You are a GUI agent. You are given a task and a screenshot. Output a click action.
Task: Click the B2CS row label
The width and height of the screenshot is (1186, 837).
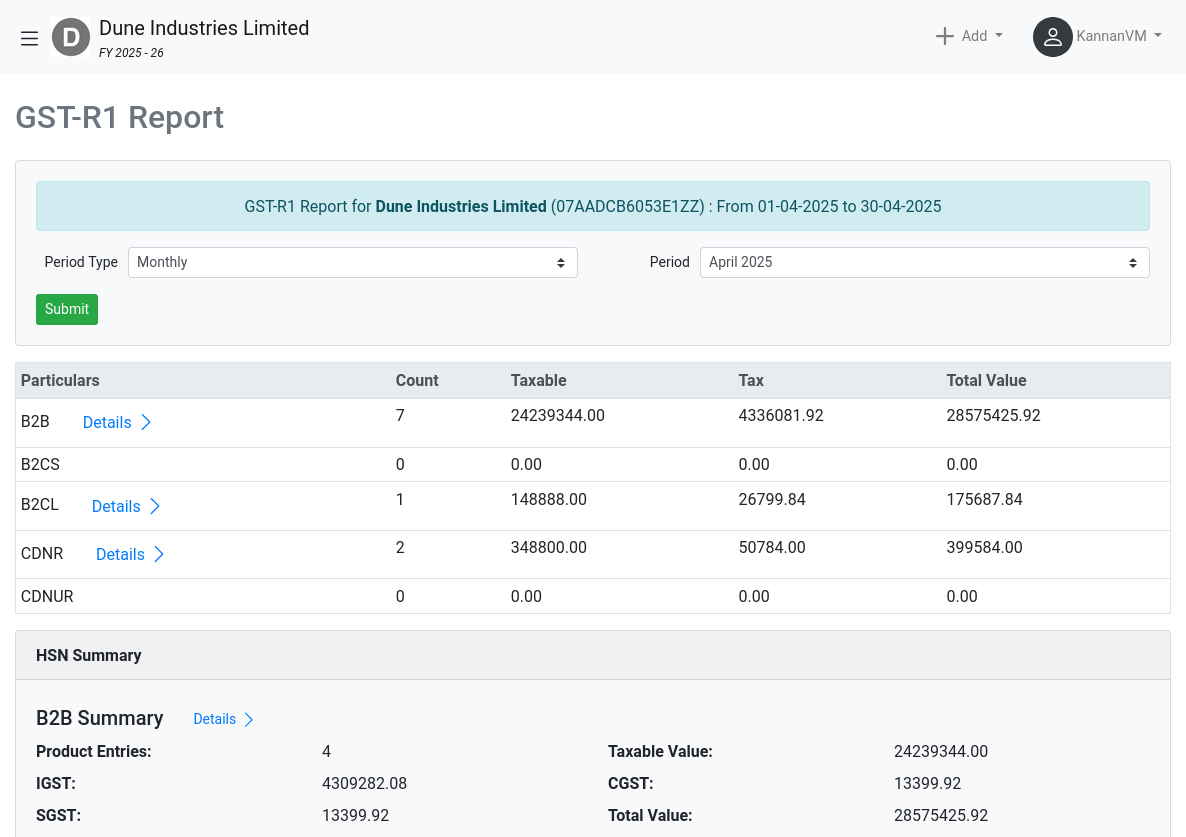tap(40, 465)
